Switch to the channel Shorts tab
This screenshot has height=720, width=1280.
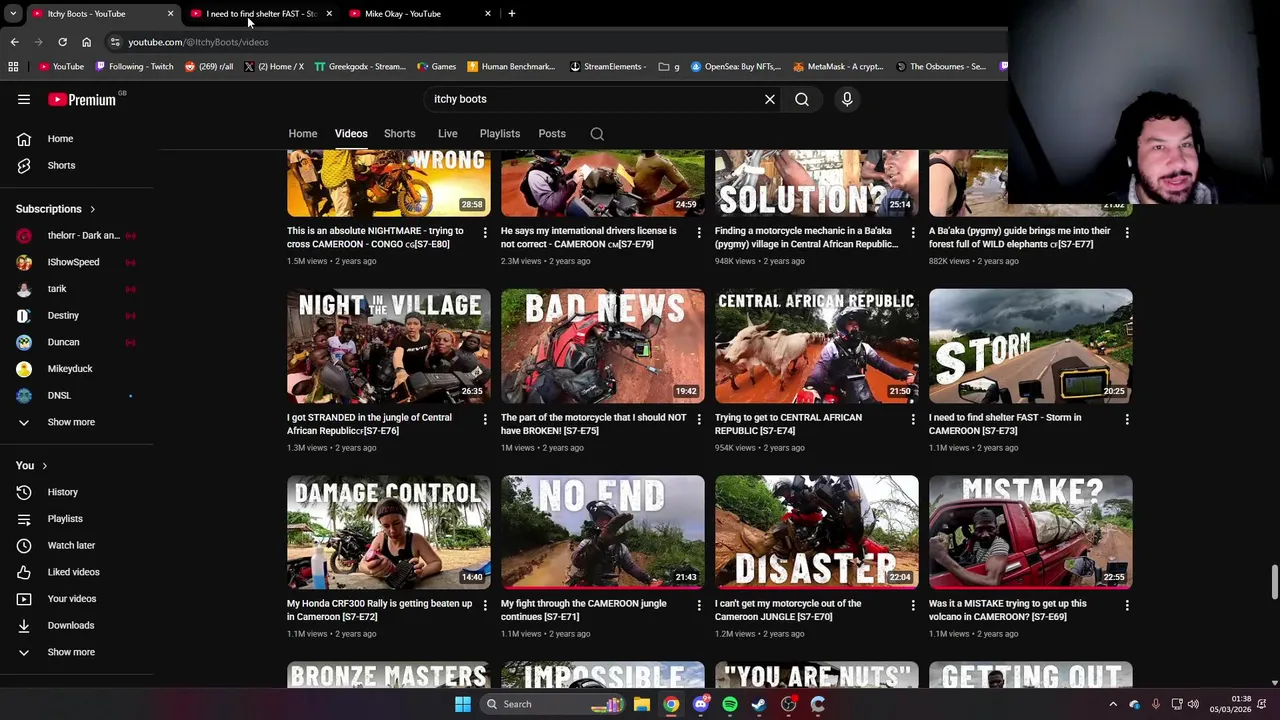point(400,134)
